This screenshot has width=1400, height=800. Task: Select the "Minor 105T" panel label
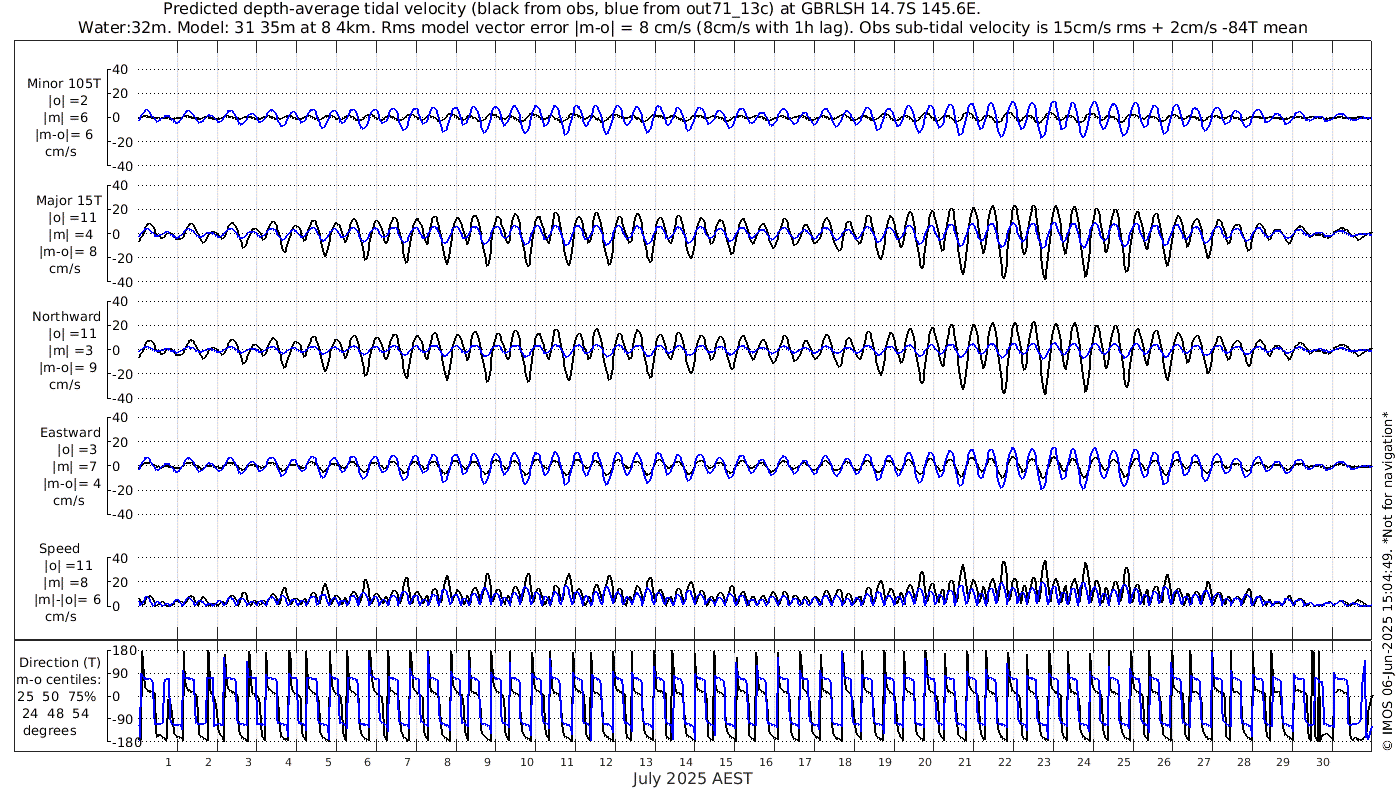[x=64, y=83]
